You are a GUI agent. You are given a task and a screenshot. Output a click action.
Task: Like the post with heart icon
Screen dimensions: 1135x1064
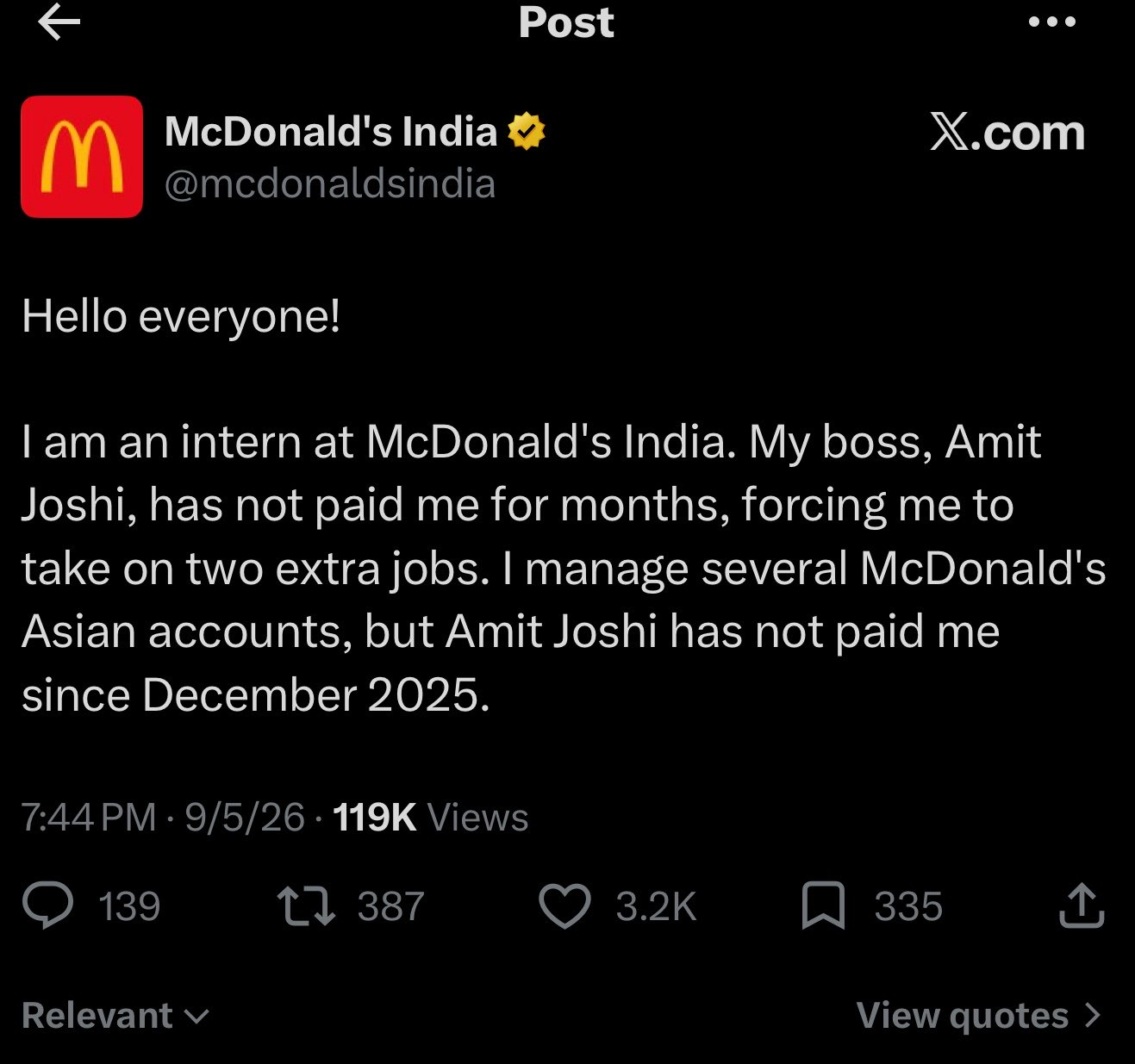564,906
